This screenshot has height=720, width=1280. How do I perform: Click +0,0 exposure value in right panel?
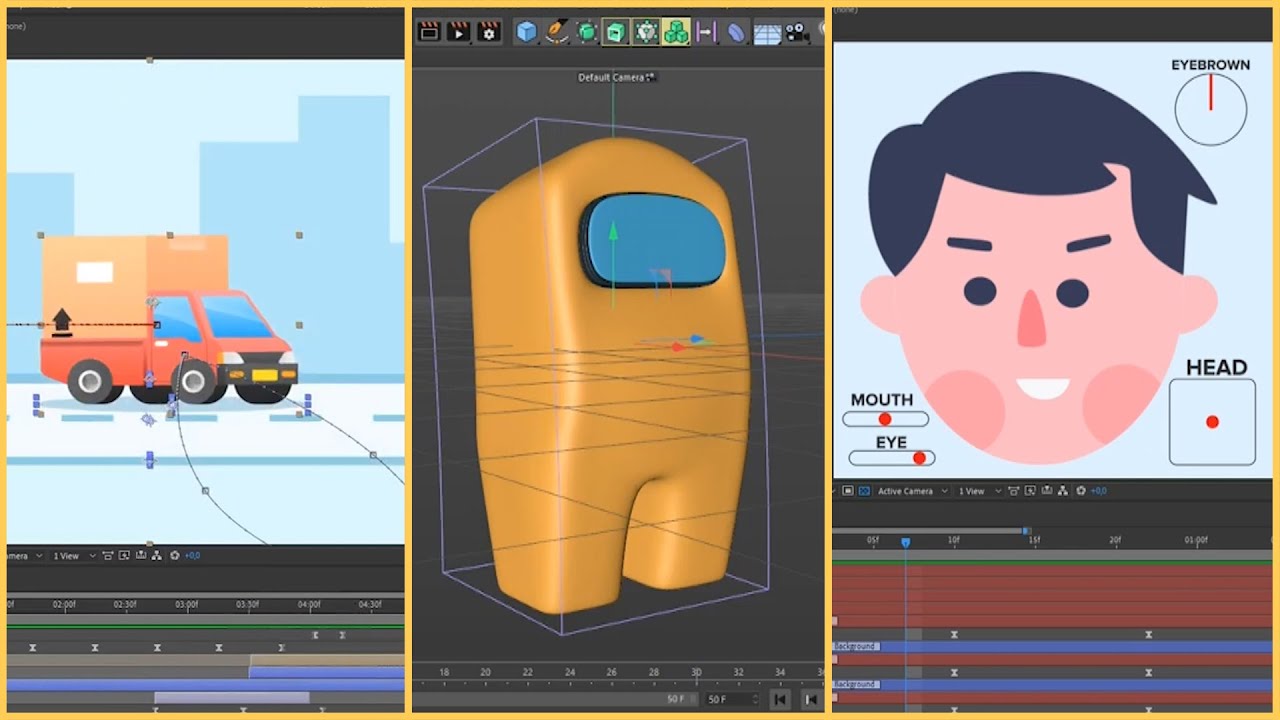tap(1099, 491)
